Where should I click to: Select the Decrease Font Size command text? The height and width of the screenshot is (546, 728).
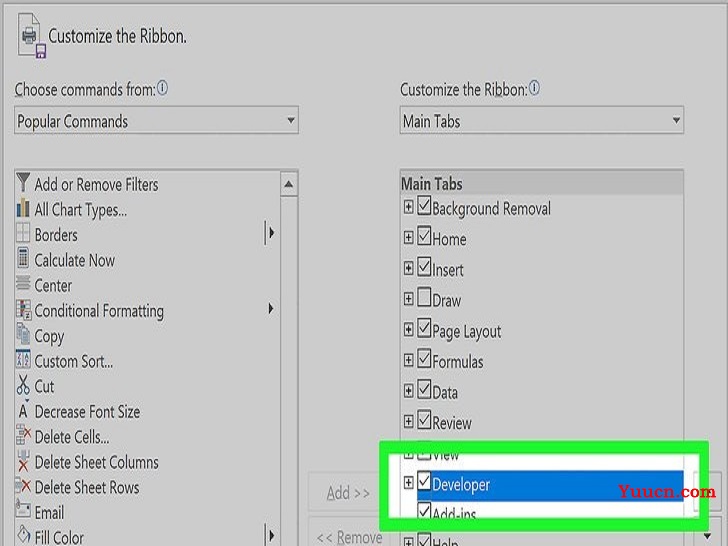tap(87, 412)
